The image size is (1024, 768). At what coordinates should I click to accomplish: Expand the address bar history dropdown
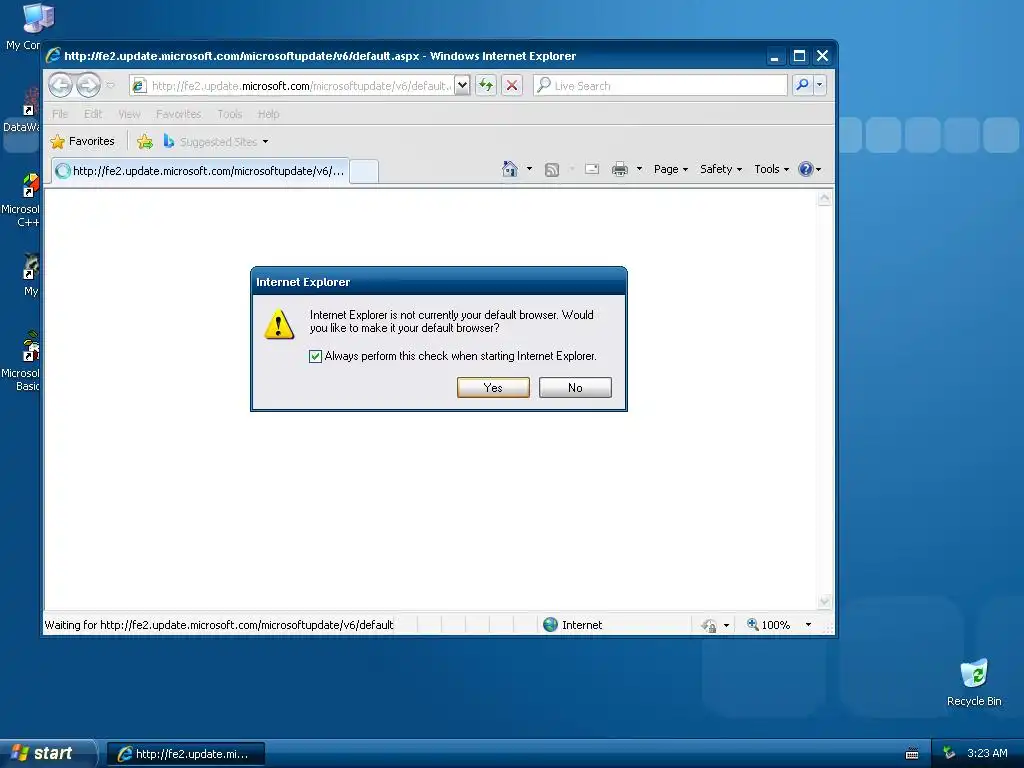[x=462, y=85]
